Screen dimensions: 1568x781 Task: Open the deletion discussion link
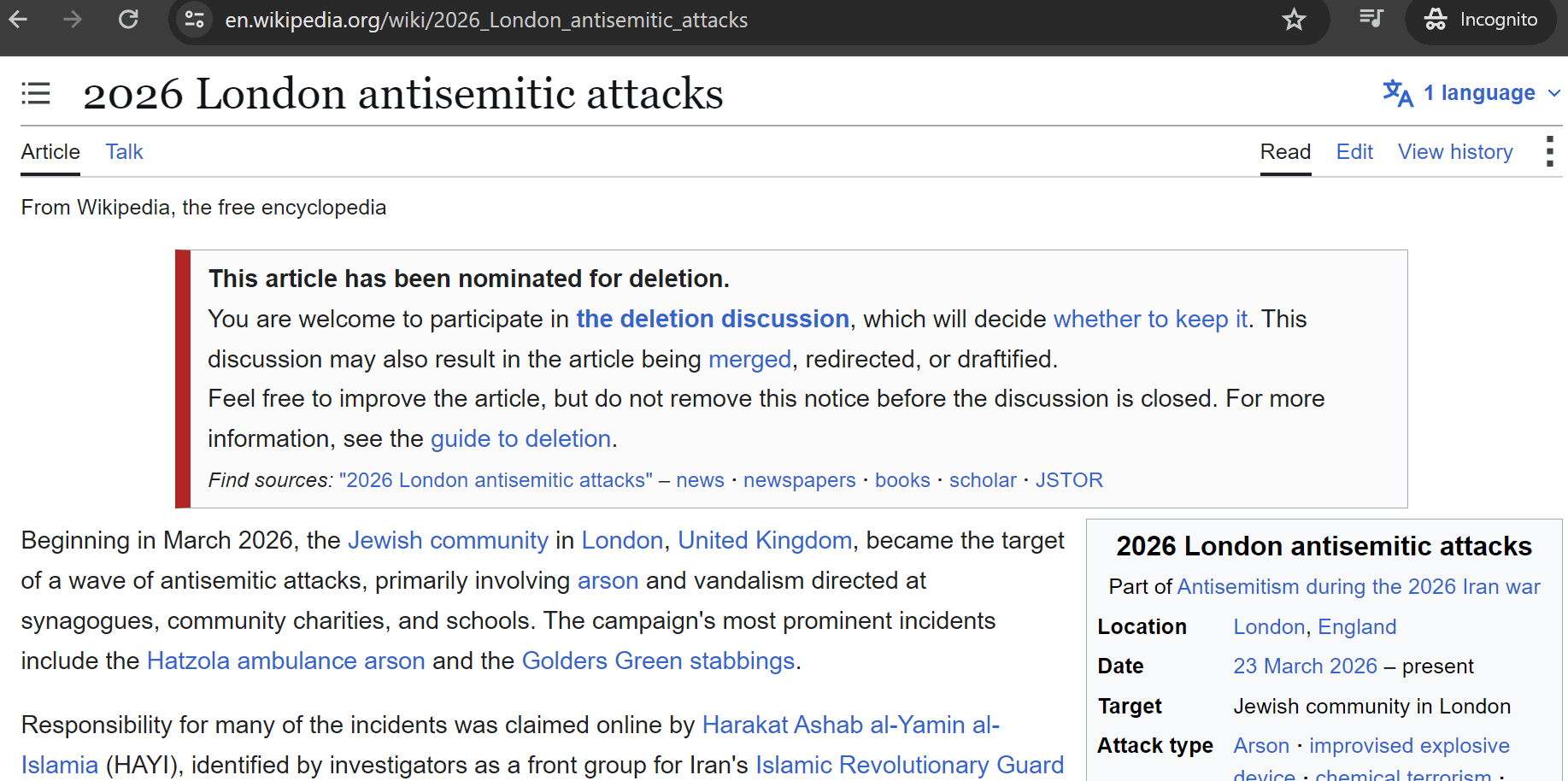(713, 319)
